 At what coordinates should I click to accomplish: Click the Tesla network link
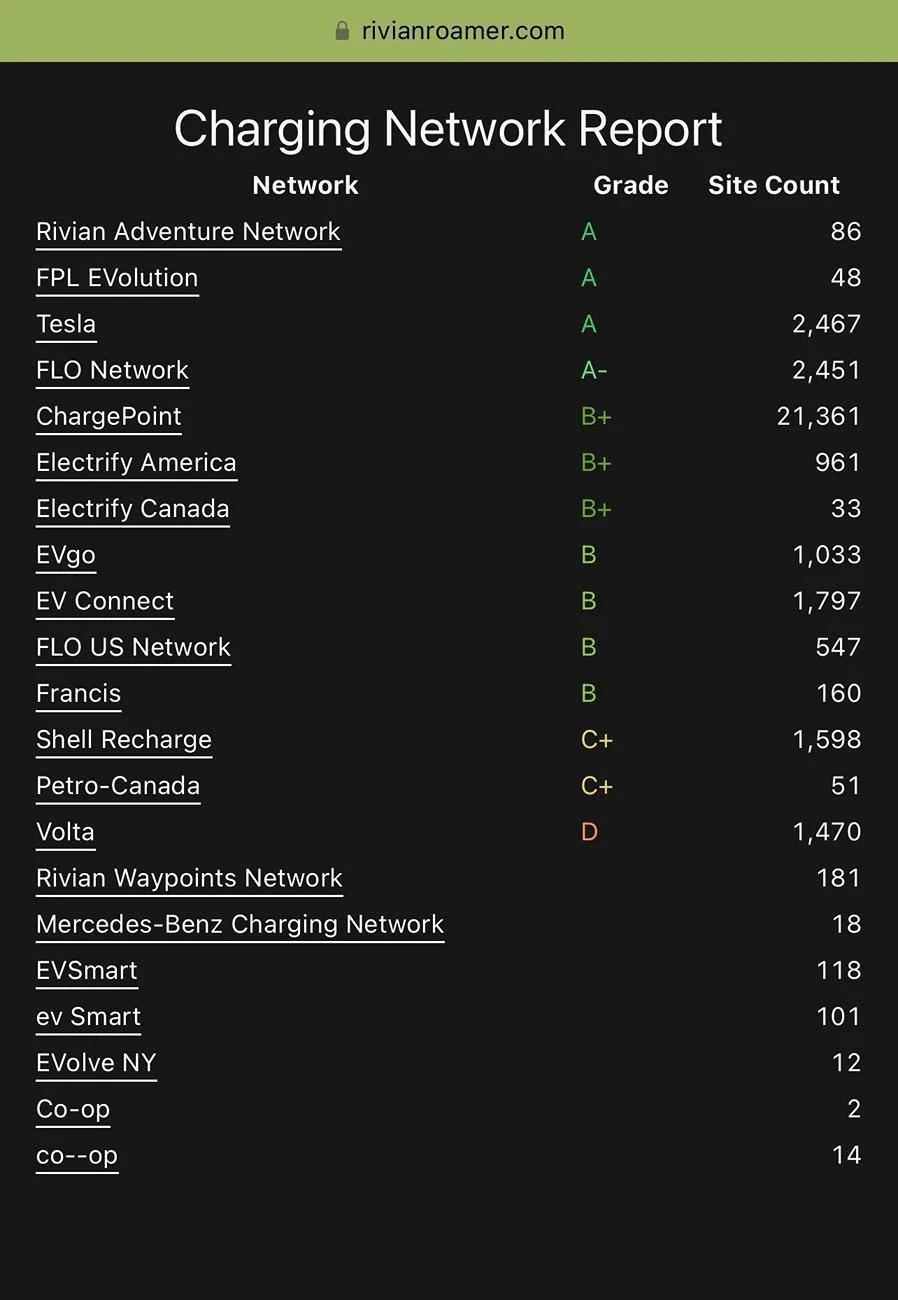coord(66,324)
